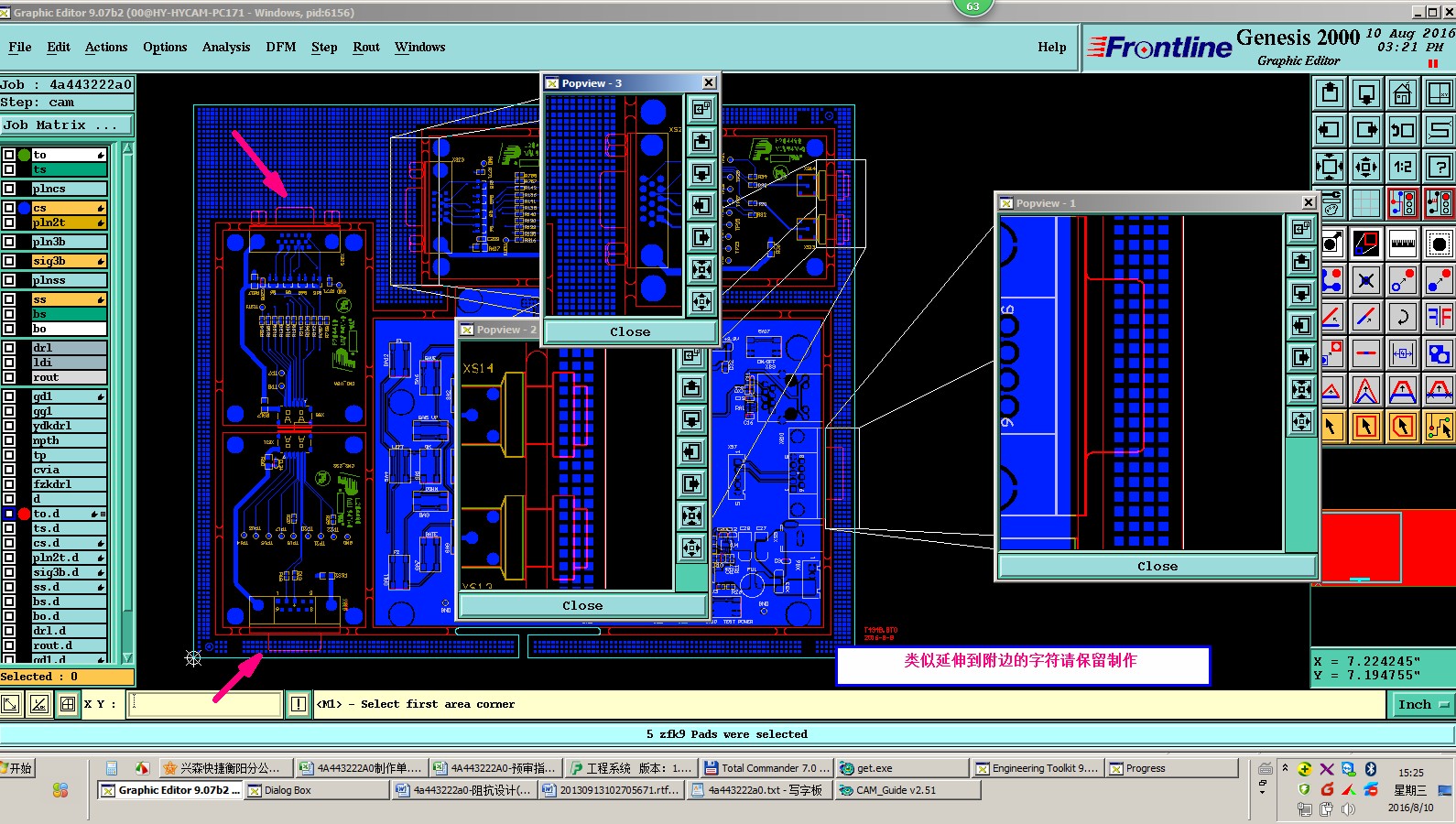Toggle checkbox for layer 'to.d'
The image size is (1456, 824).
(9, 514)
